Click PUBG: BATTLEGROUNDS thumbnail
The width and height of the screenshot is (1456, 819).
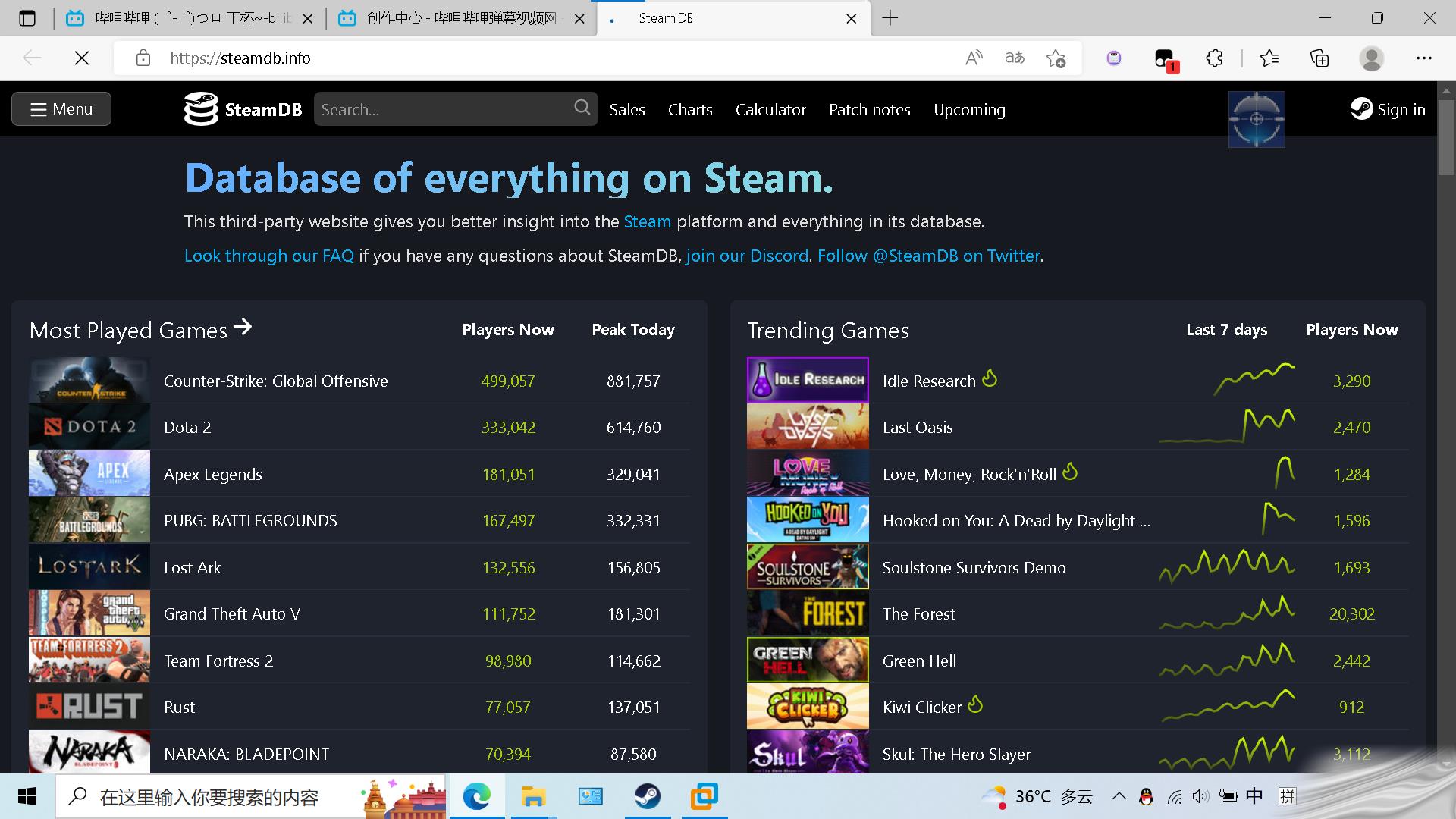(x=89, y=520)
